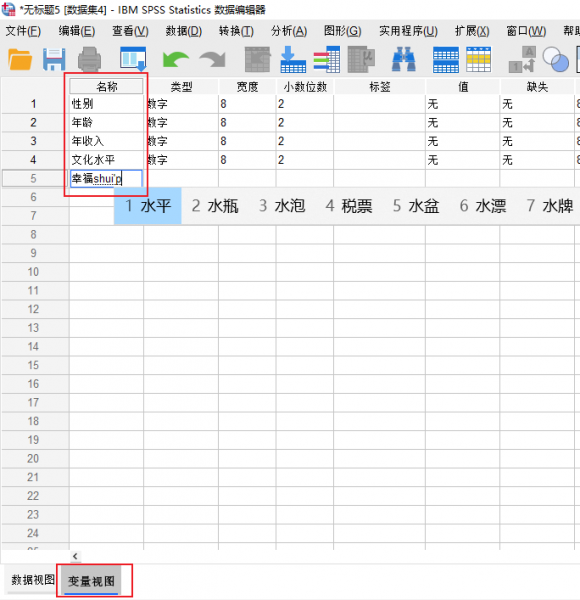Open the Recall recently used dialogs icon
The width and height of the screenshot is (580, 600).
tap(133, 59)
